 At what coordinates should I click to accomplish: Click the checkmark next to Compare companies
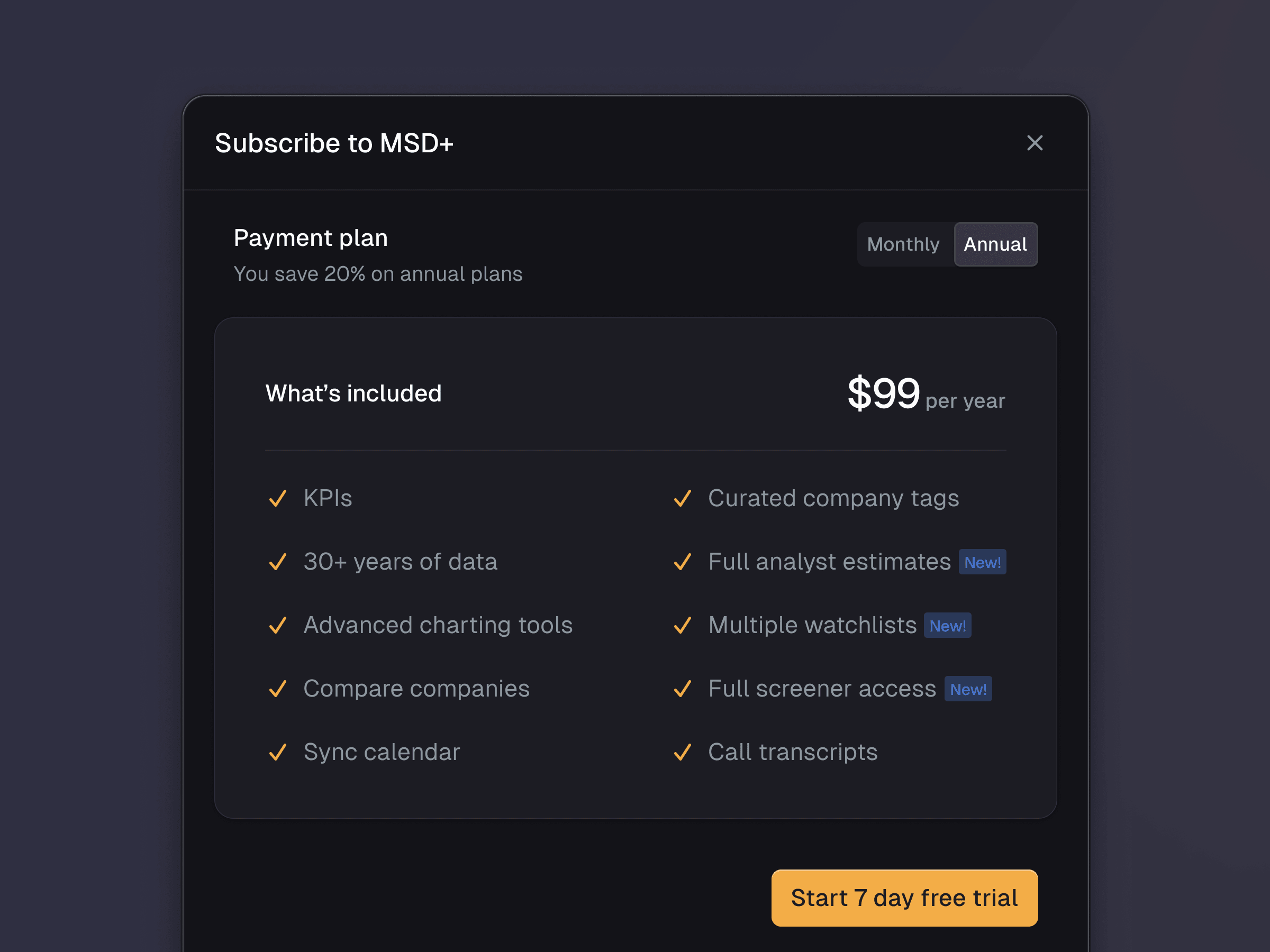tap(278, 689)
